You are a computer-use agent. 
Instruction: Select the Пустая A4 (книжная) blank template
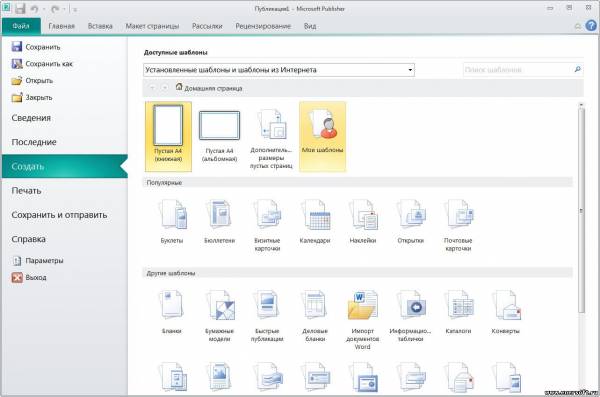pyautogui.click(x=168, y=136)
